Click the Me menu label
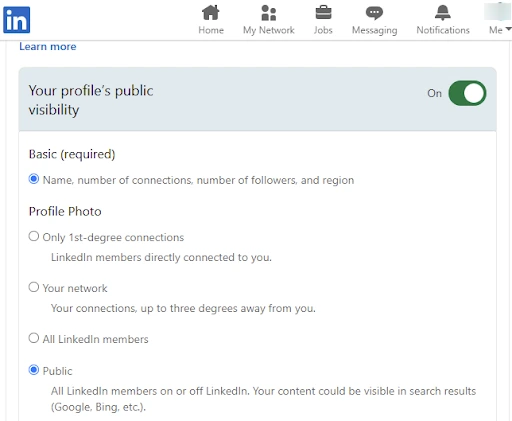The image size is (512, 421). (496, 30)
